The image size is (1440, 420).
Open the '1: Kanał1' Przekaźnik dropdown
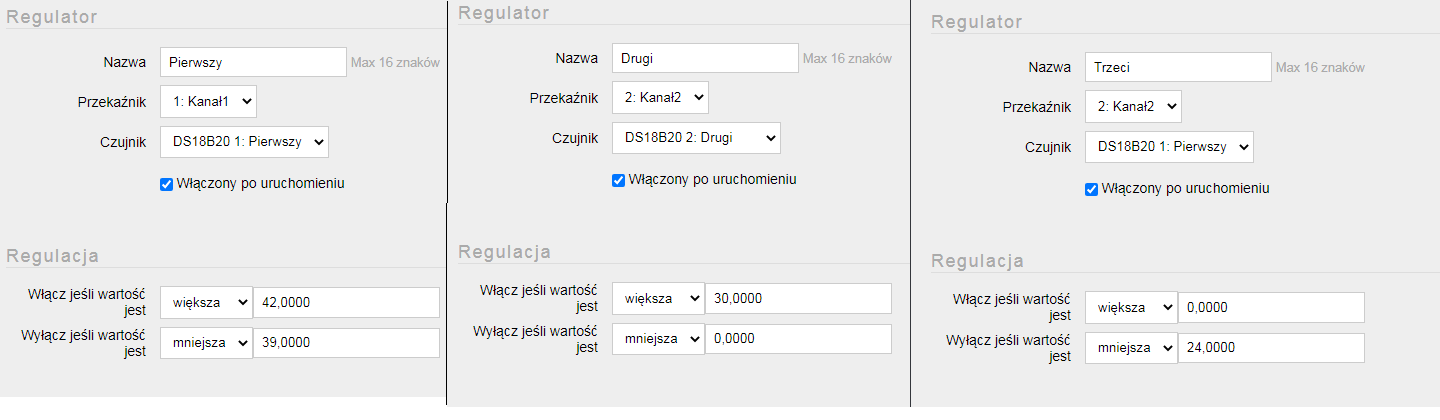208,102
